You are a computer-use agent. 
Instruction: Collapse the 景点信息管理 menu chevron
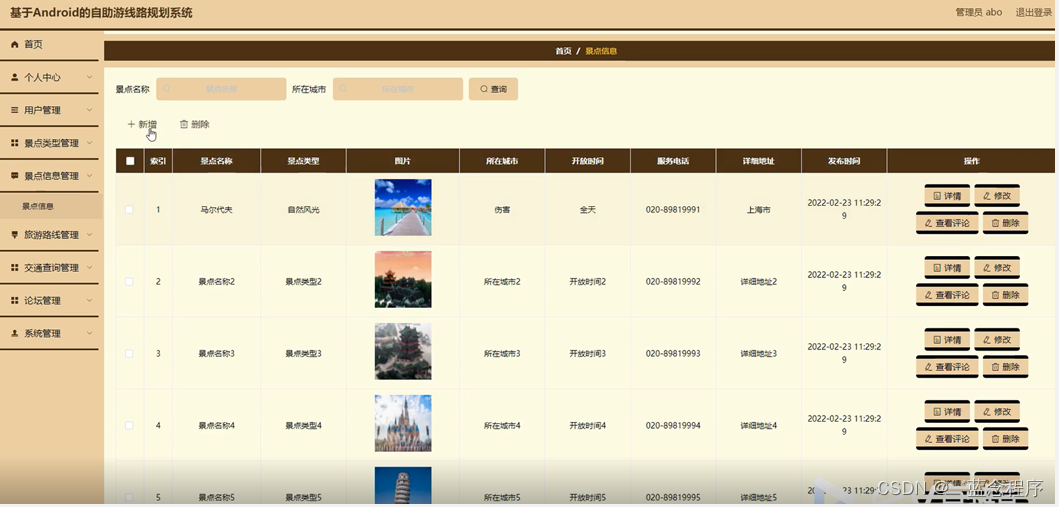[90, 176]
